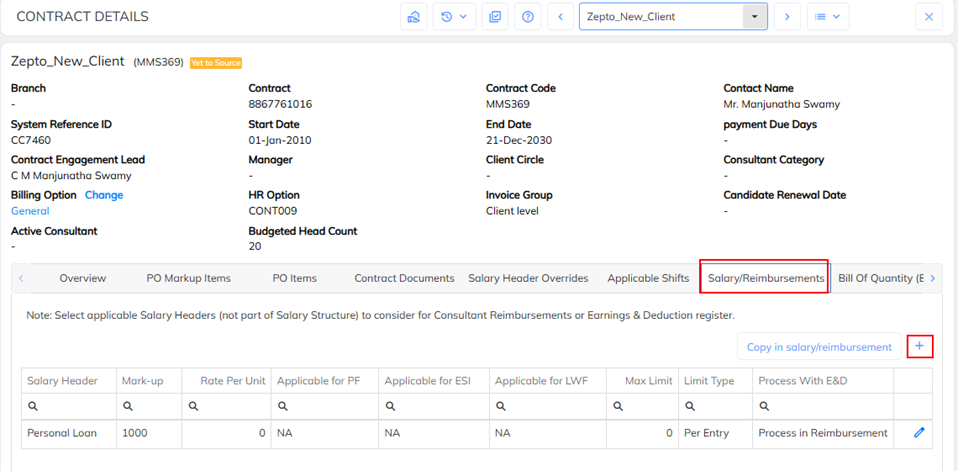Screen dimensions: 958x471
Task: Expand the Zepto_New_Client contract dropdown
Action: pyautogui.click(x=754, y=17)
